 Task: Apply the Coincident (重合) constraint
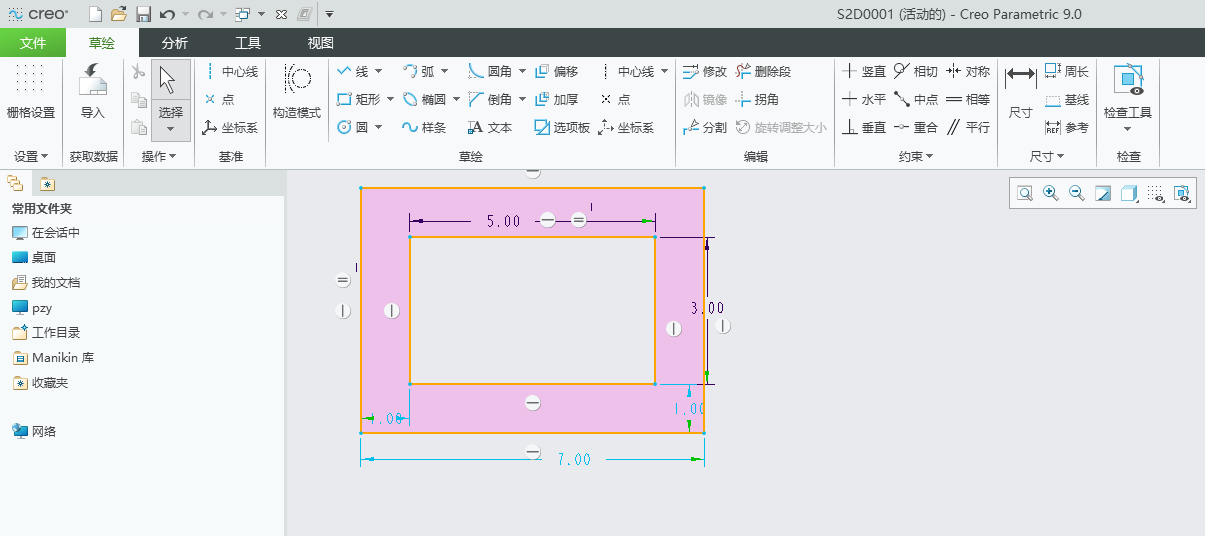[915, 128]
